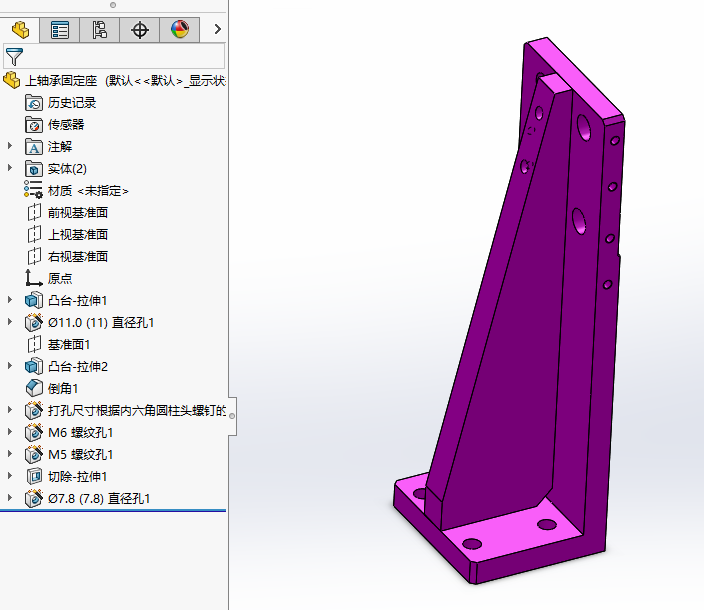The height and width of the screenshot is (610, 704).
Task: Click the 基准面1 plane icon
Action: 34,344
